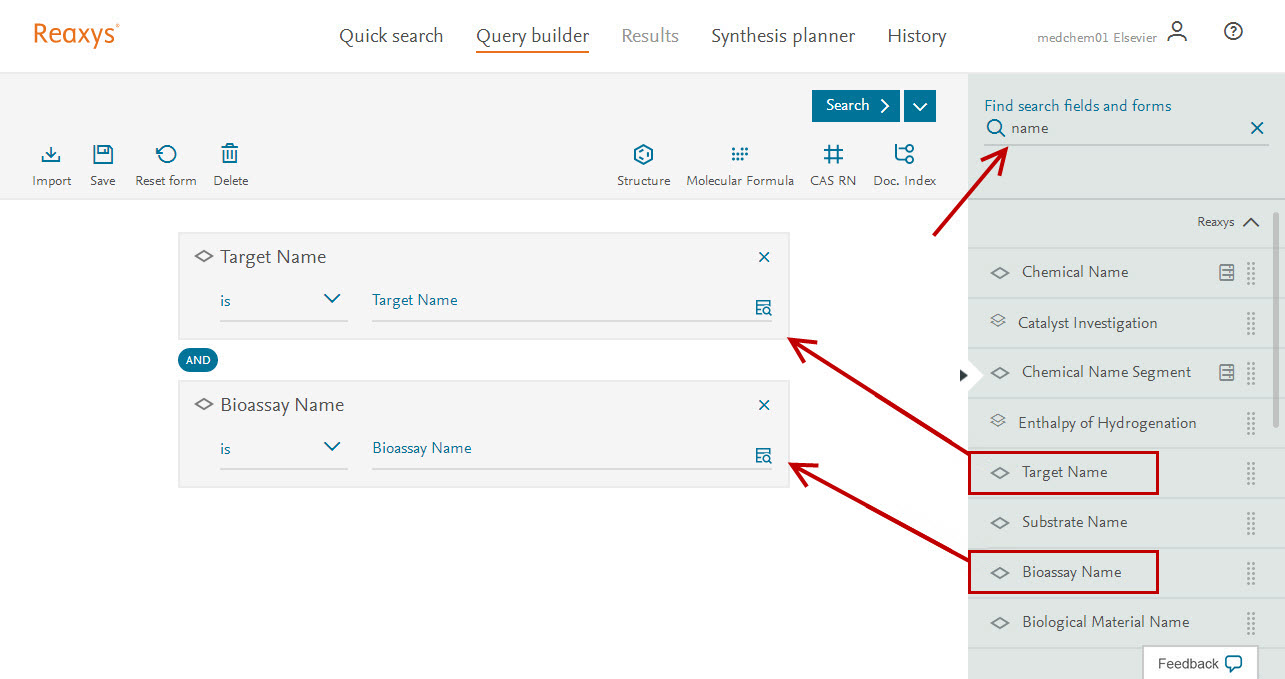Expand the Bioassay Name 'is' operator dropdown
The width and height of the screenshot is (1285, 679).
click(332, 447)
